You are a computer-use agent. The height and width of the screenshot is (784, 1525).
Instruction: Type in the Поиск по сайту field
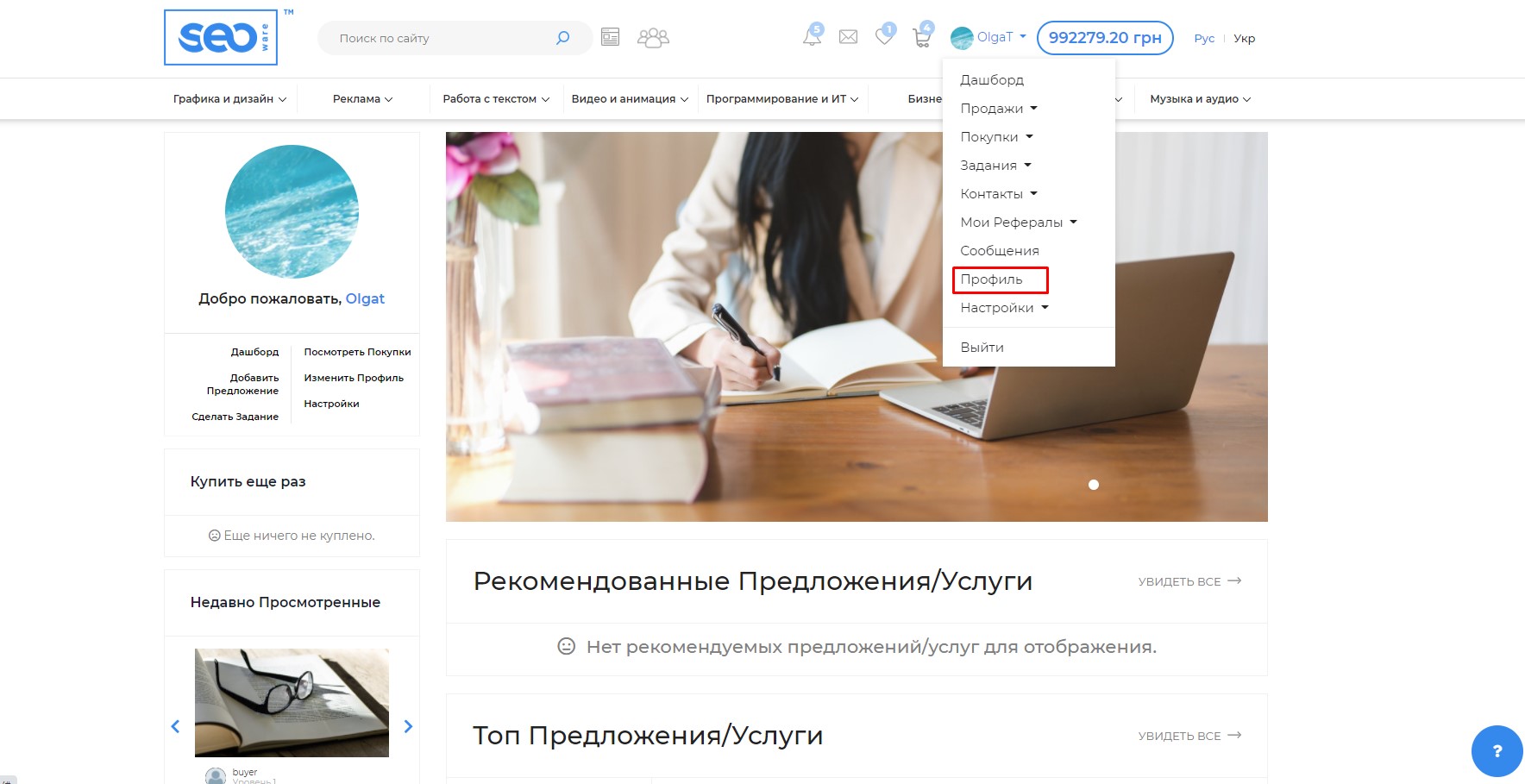tap(440, 38)
